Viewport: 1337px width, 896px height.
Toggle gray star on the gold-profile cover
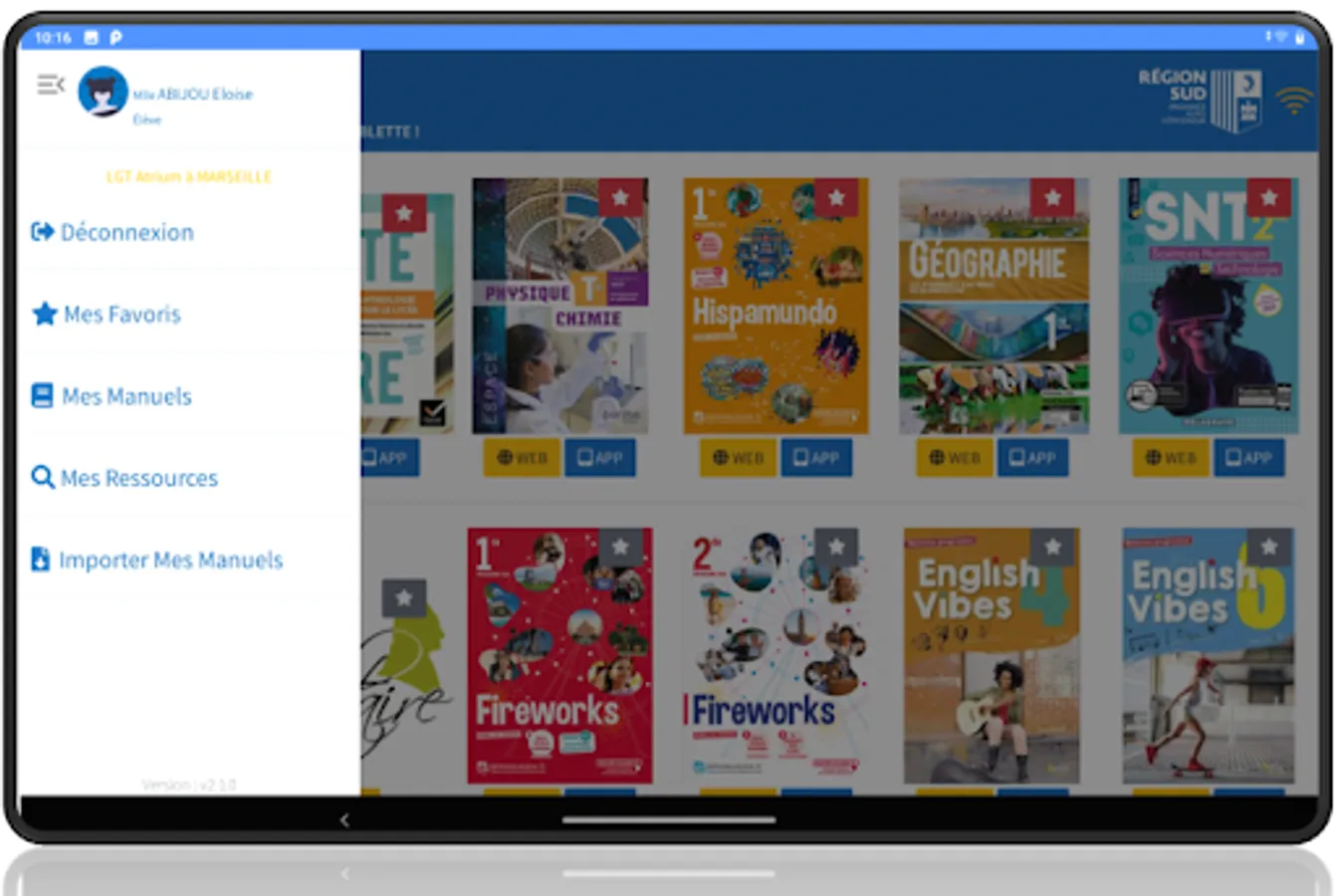click(x=404, y=597)
